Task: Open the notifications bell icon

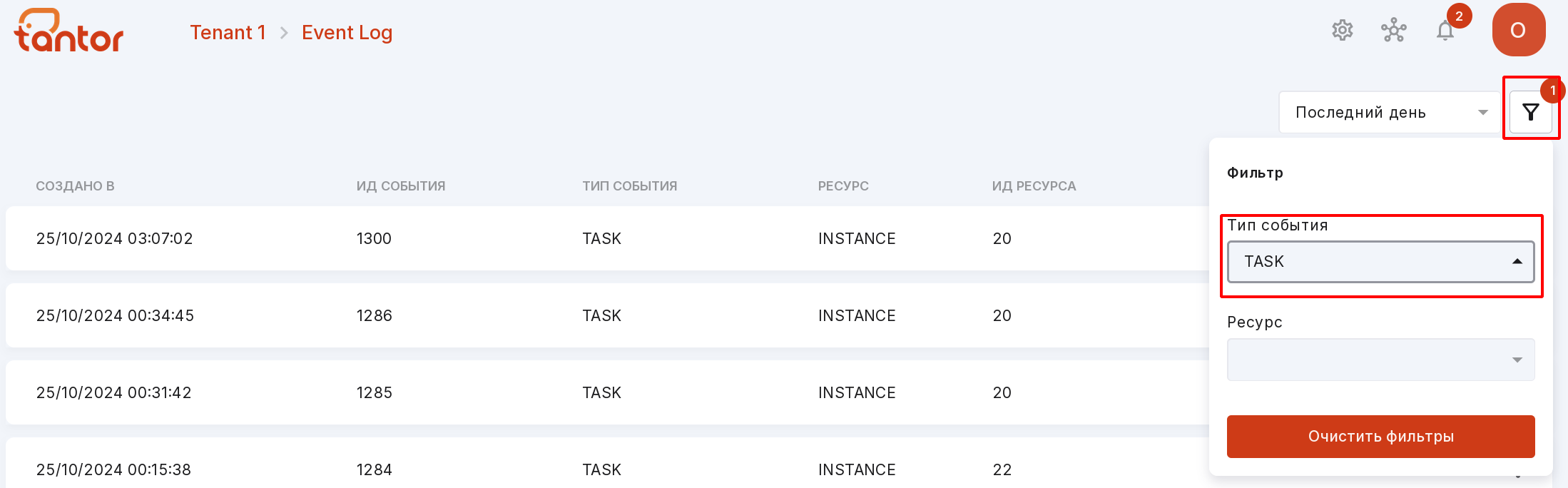Action: [1445, 31]
